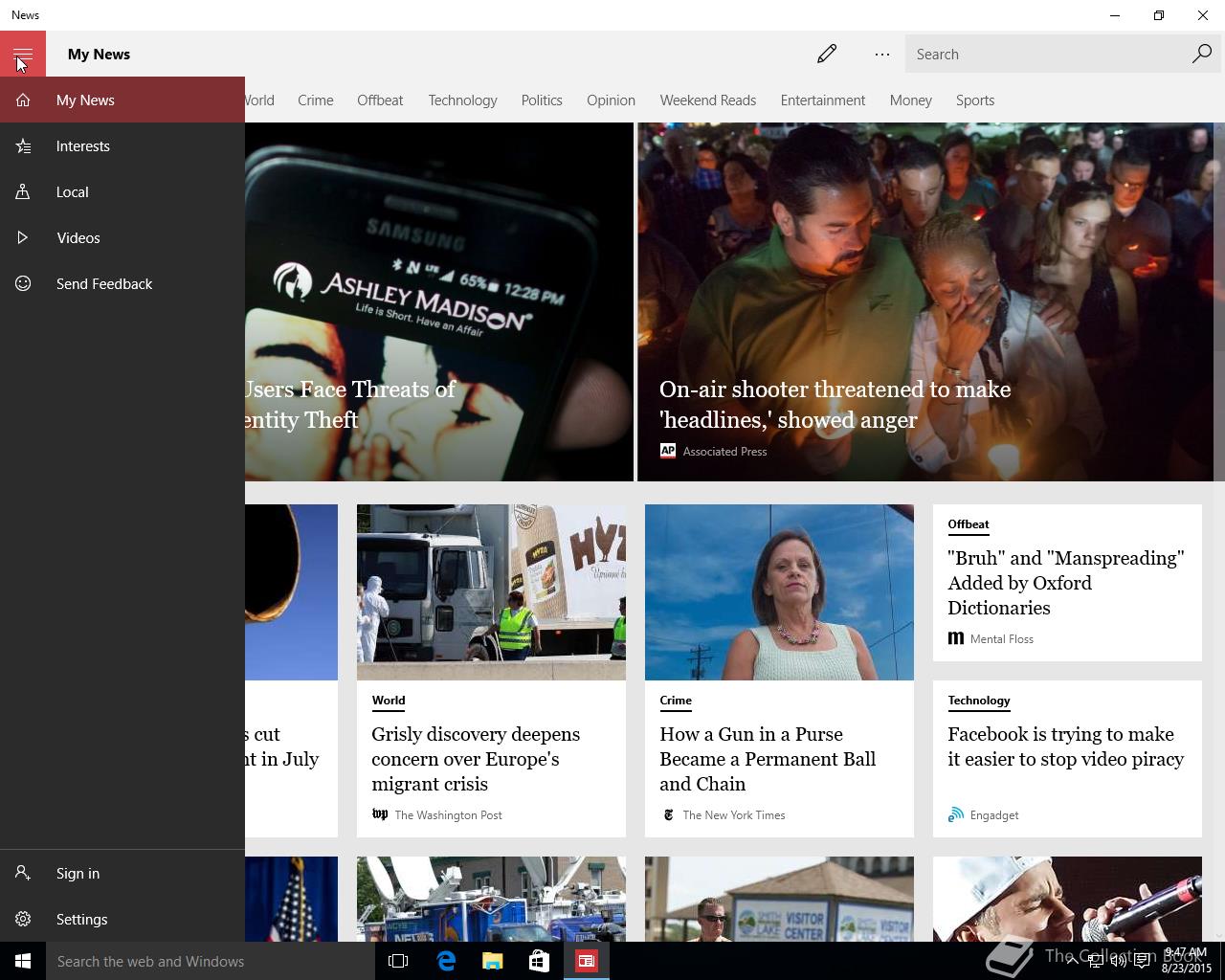Viewport: 1225px width, 980px height.
Task: Switch to the Sports tab
Action: pos(975,100)
